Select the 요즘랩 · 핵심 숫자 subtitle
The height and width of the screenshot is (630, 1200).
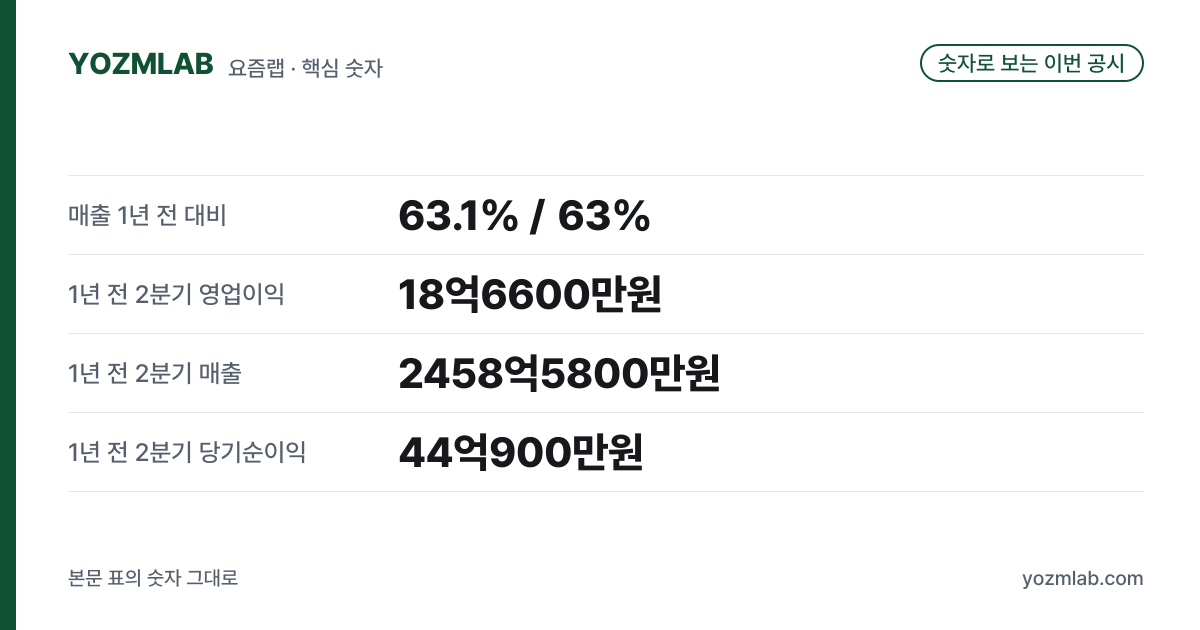[x=305, y=68]
